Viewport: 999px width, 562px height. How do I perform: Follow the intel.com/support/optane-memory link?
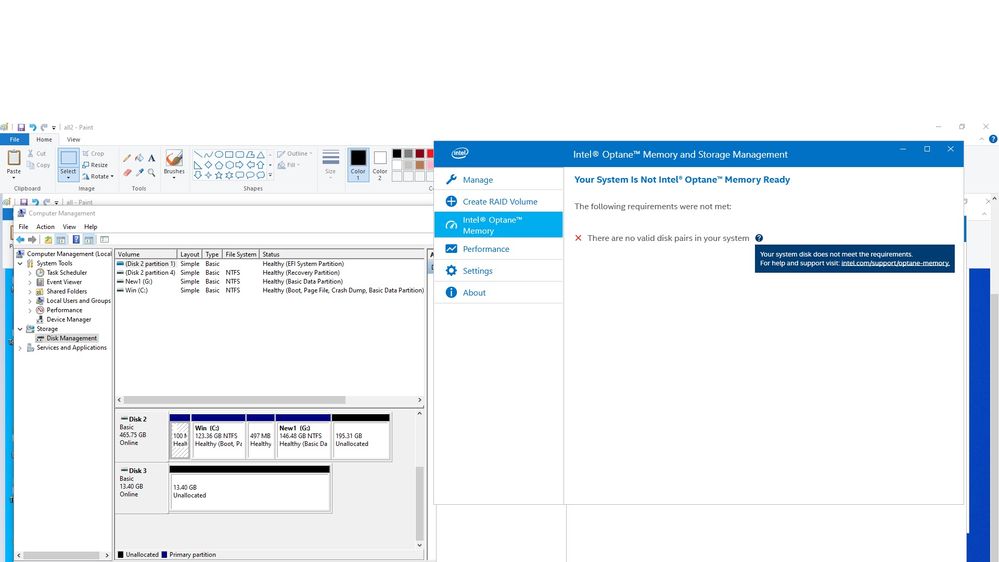pyautogui.click(x=895, y=263)
